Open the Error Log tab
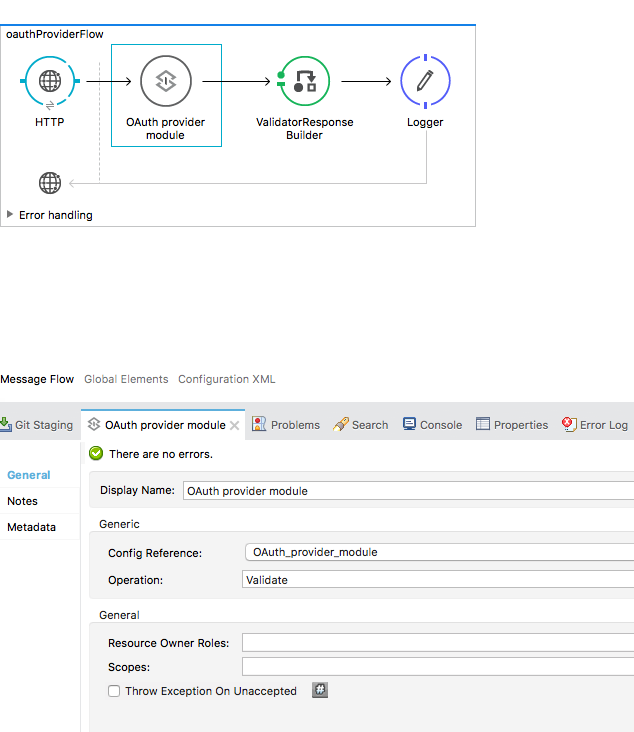 596,425
